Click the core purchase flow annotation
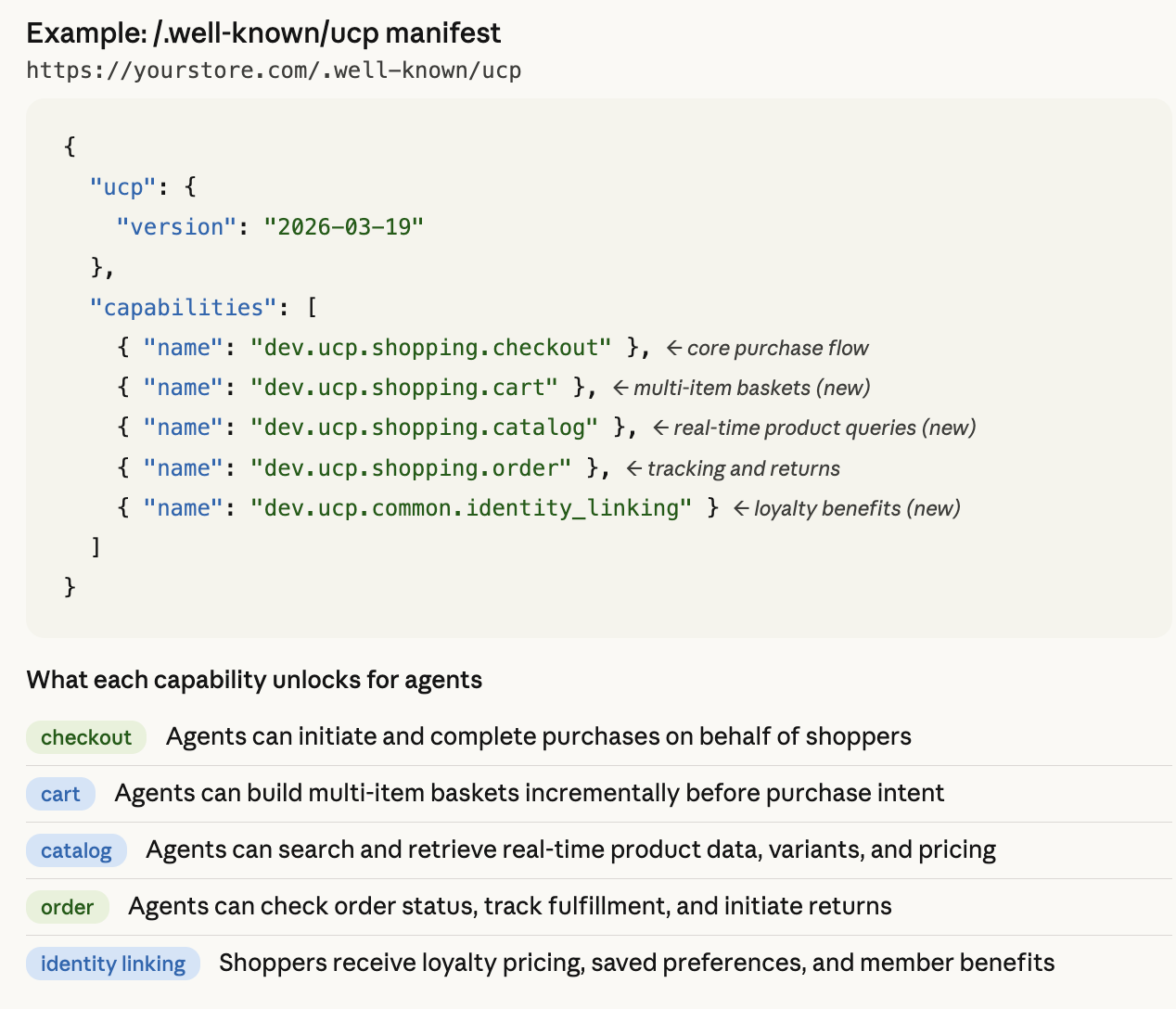1176x1009 pixels. coord(778,348)
